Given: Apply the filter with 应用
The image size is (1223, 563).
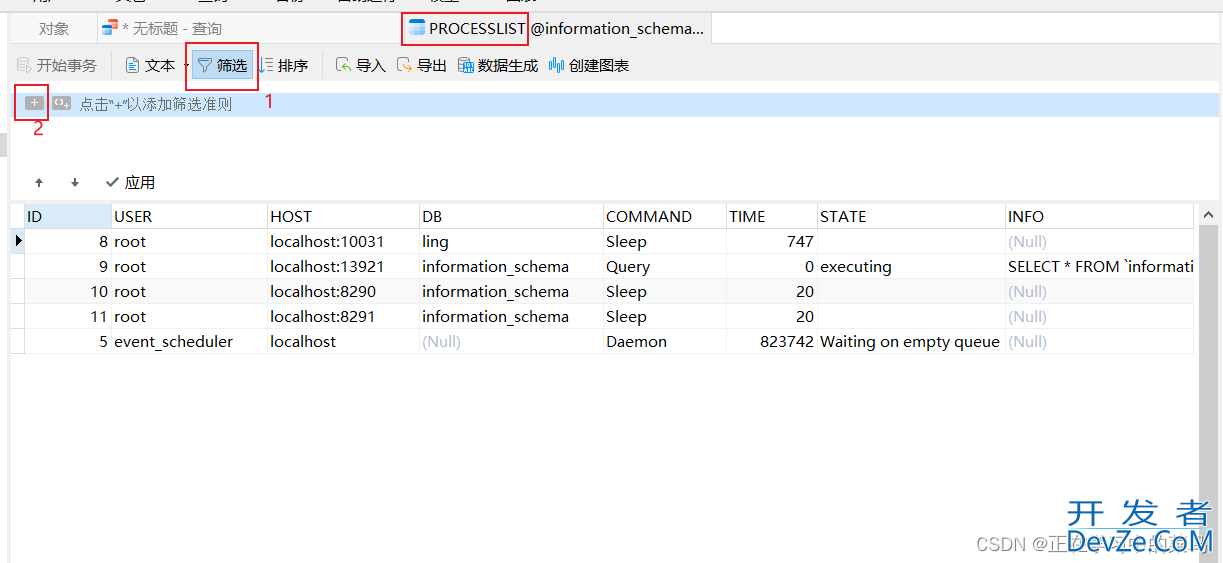Looking at the screenshot, I should click(x=130, y=183).
